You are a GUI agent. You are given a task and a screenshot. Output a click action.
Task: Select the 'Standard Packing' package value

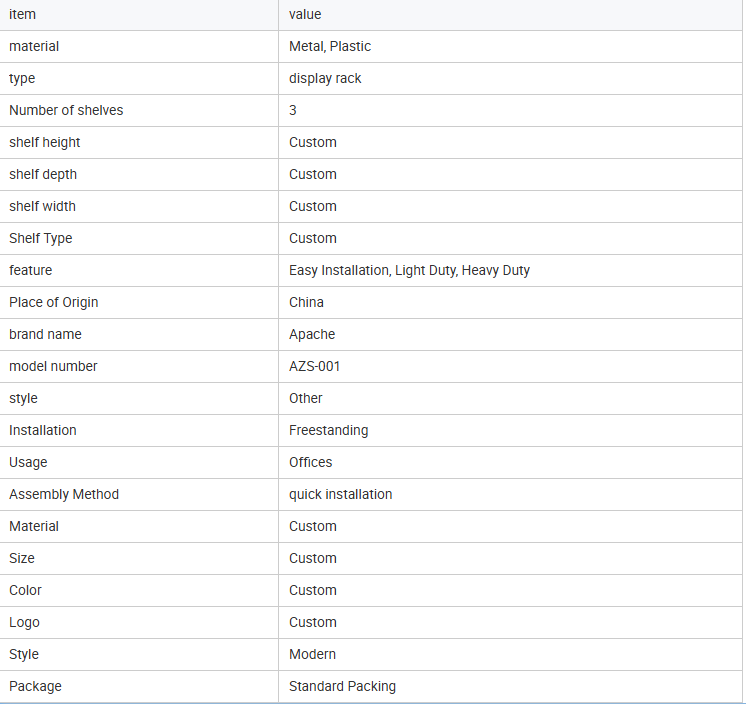coord(342,686)
